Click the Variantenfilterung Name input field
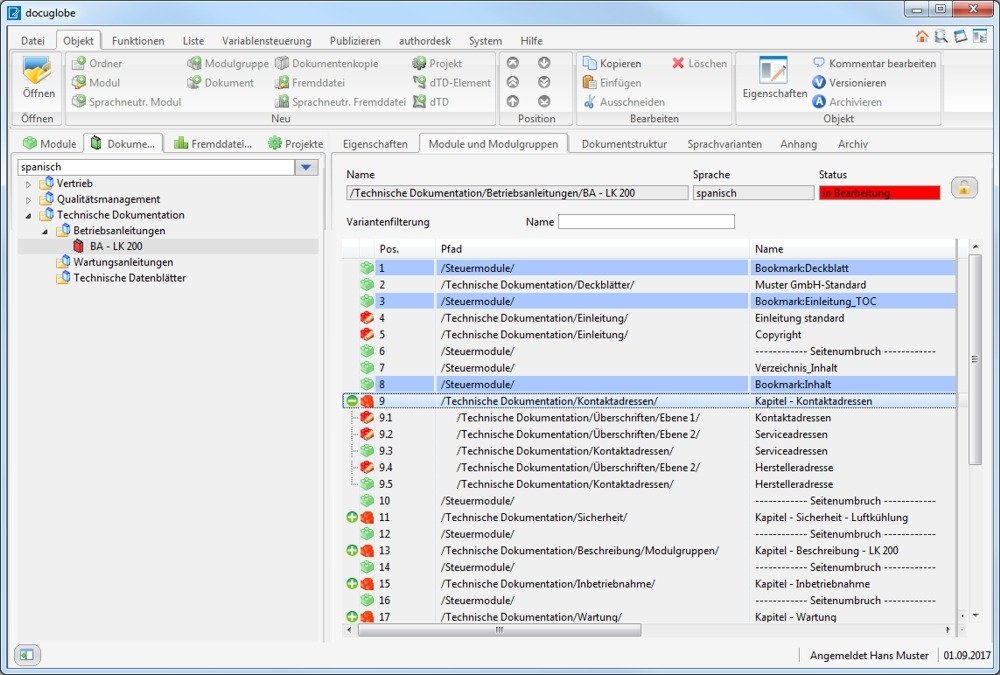 coord(646,222)
